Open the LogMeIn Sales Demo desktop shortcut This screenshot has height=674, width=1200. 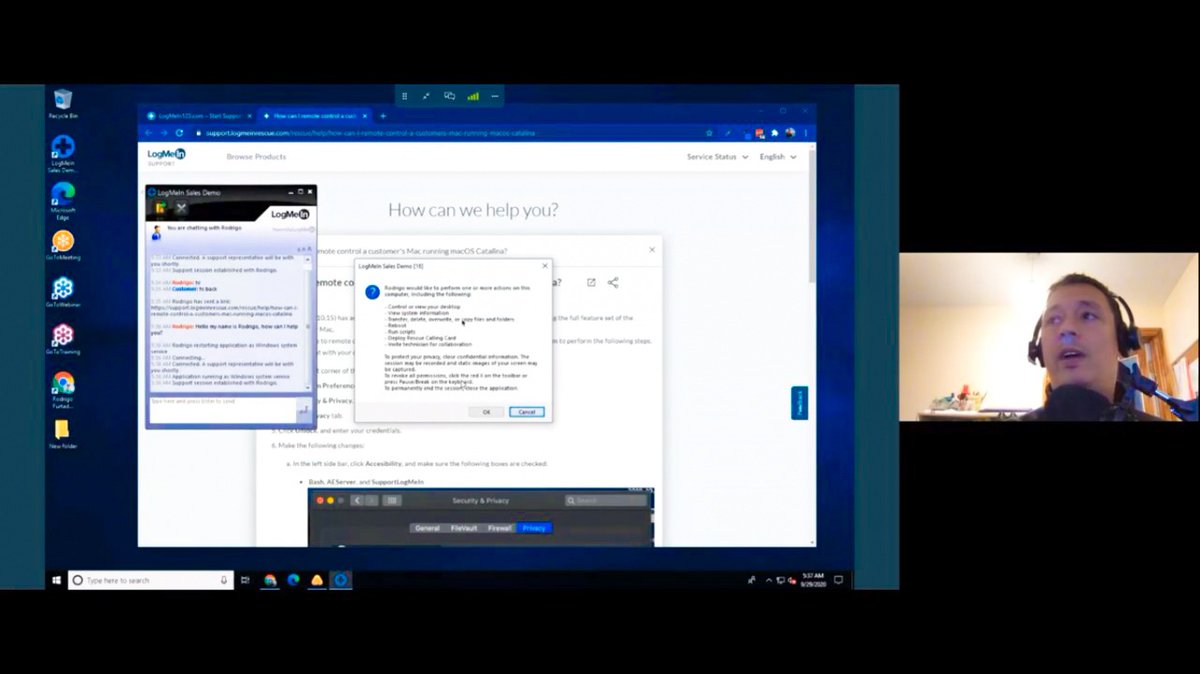(63, 153)
